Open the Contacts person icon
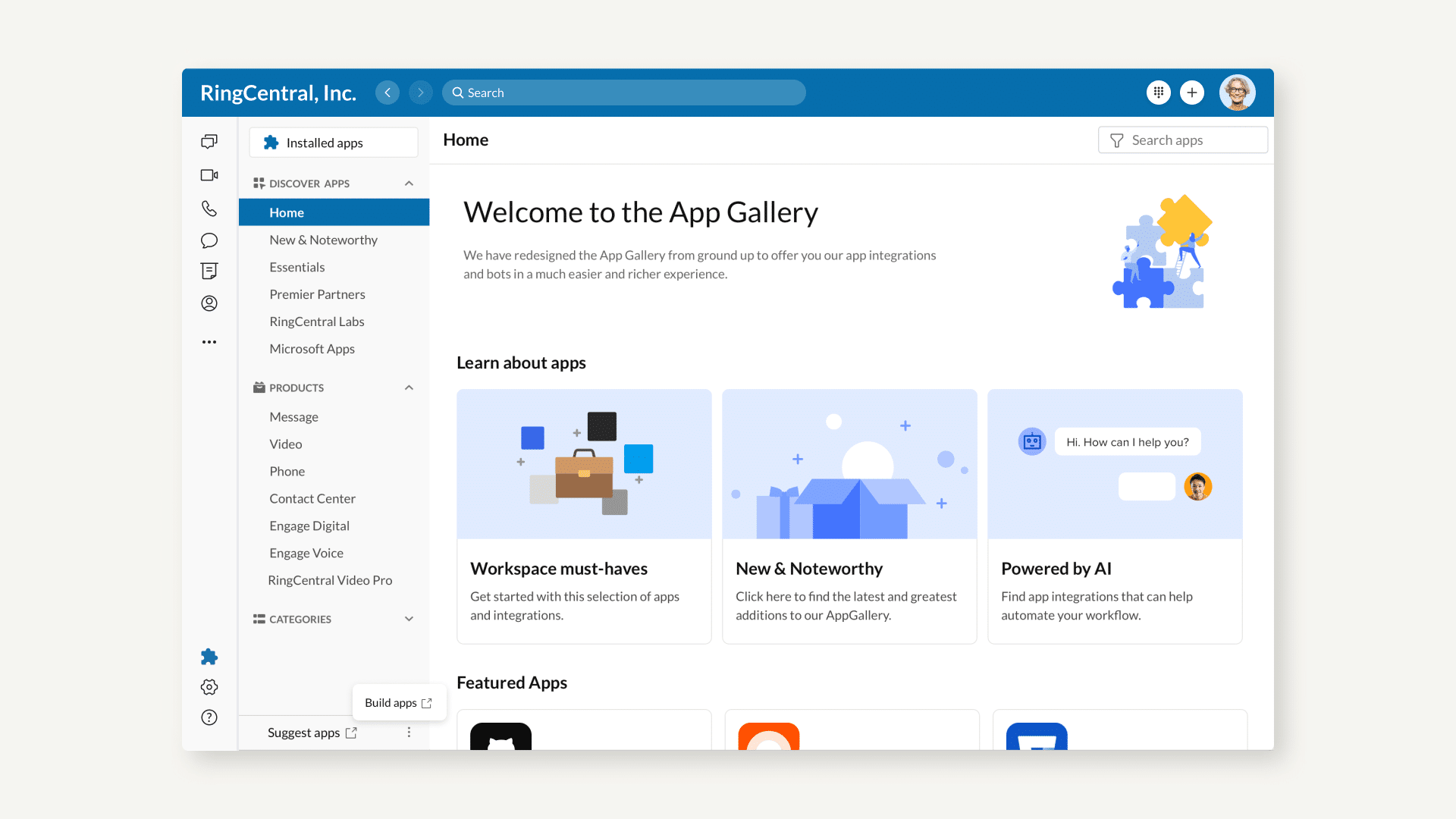This screenshot has height=819, width=1456. coord(209,303)
